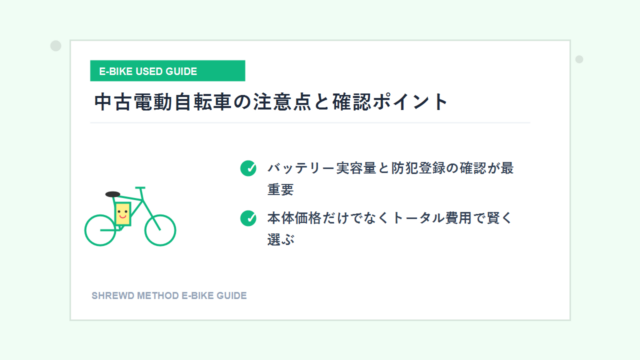Screen dimensions: 640x360
Task: Click the black bicycle saddle
Action: [x=113, y=194]
